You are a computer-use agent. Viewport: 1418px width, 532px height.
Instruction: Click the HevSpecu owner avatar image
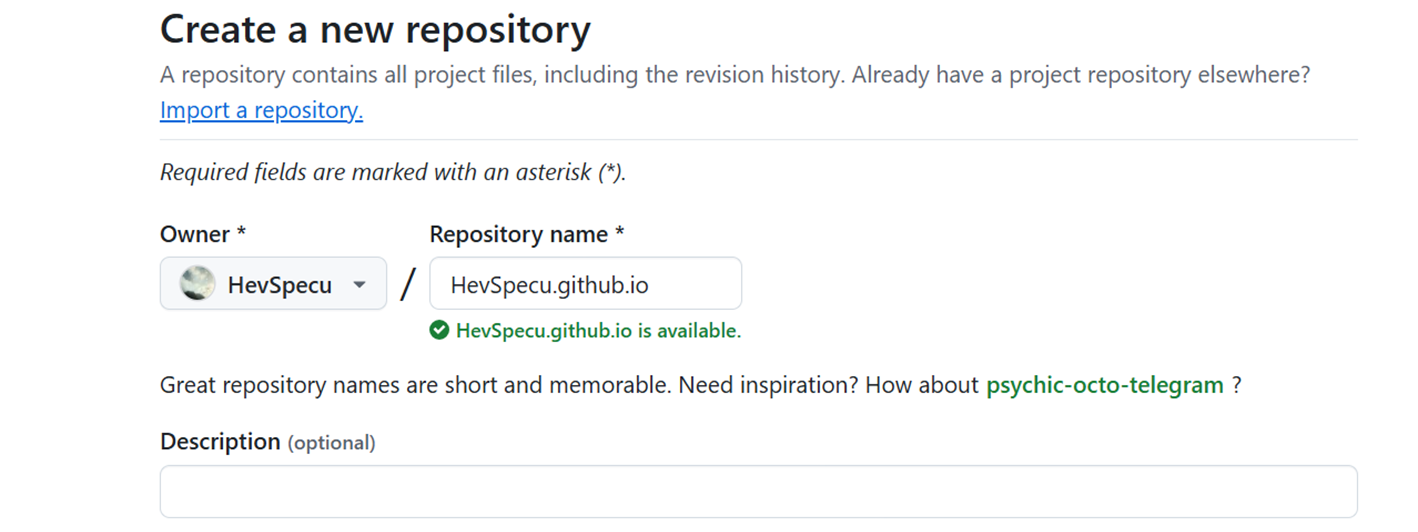coord(197,284)
